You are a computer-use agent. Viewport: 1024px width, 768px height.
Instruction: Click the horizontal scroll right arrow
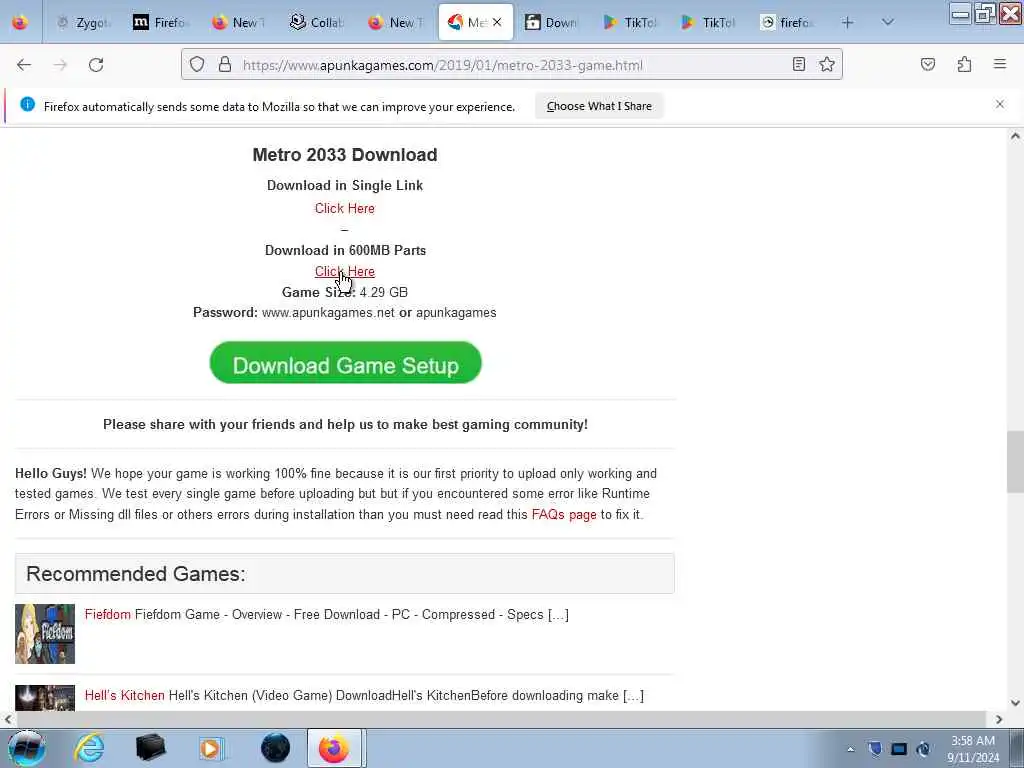click(999, 719)
